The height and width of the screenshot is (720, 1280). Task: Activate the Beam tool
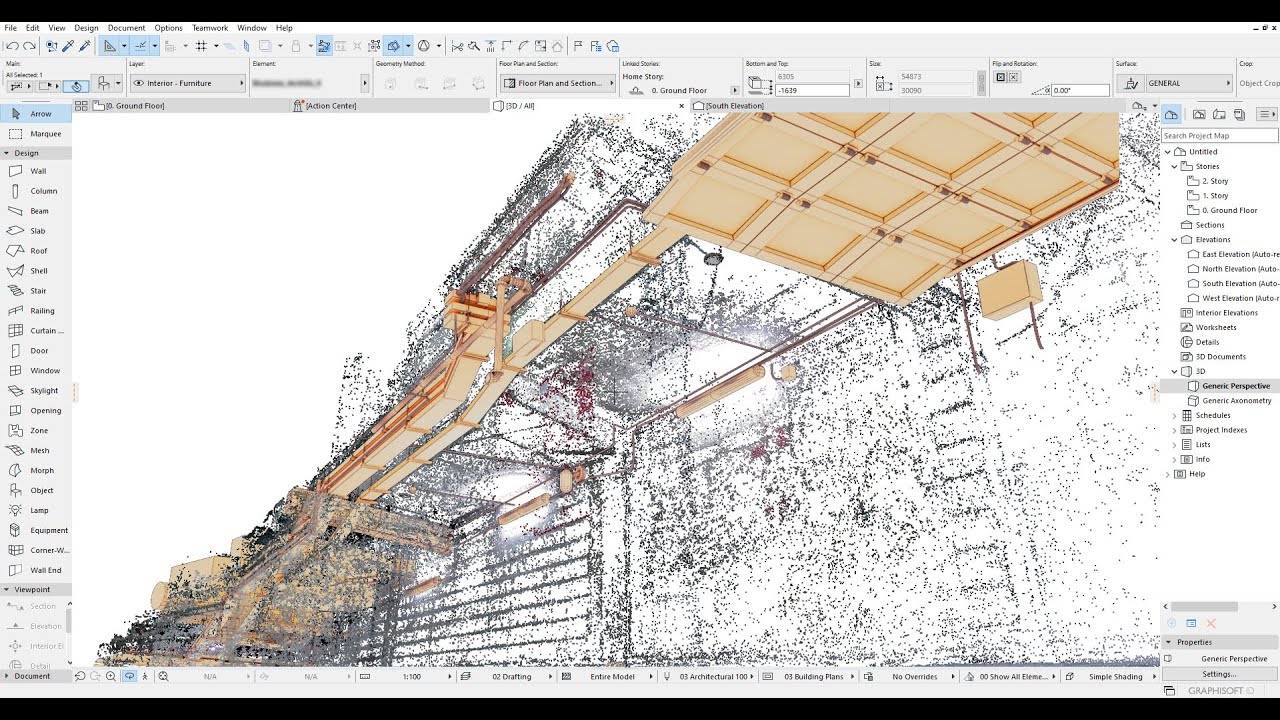[36, 211]
